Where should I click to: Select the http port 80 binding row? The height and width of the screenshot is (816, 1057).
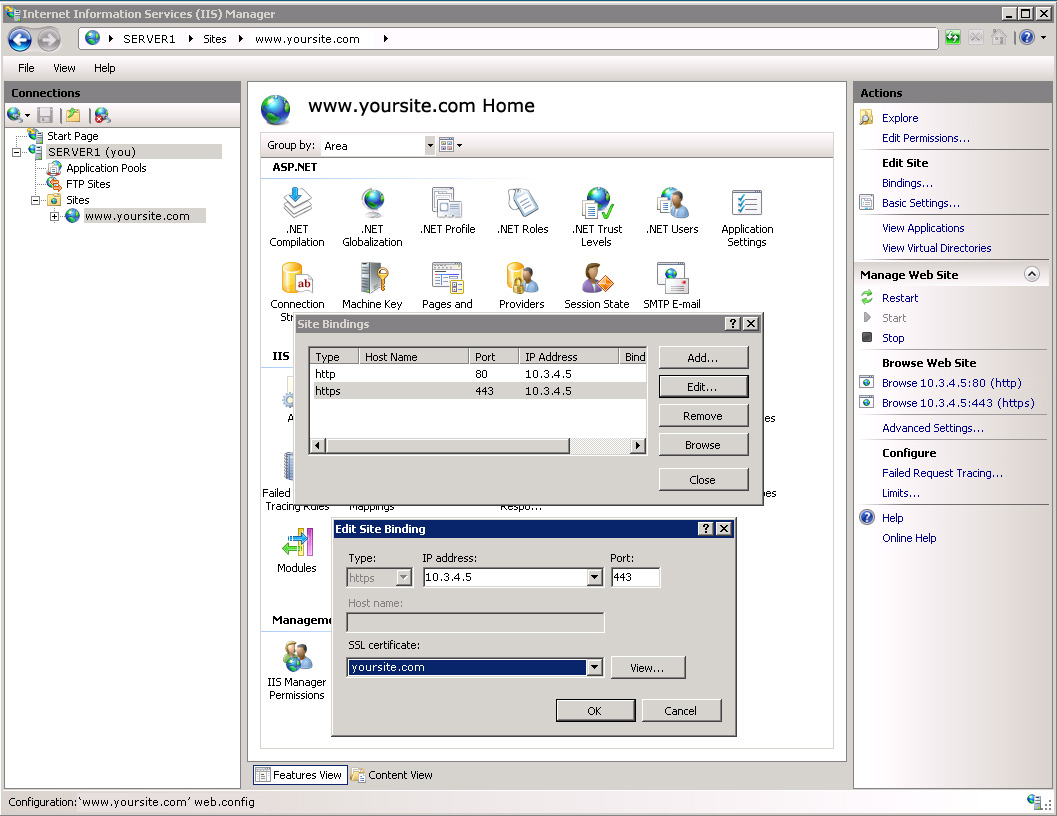(x=478, y=374)
